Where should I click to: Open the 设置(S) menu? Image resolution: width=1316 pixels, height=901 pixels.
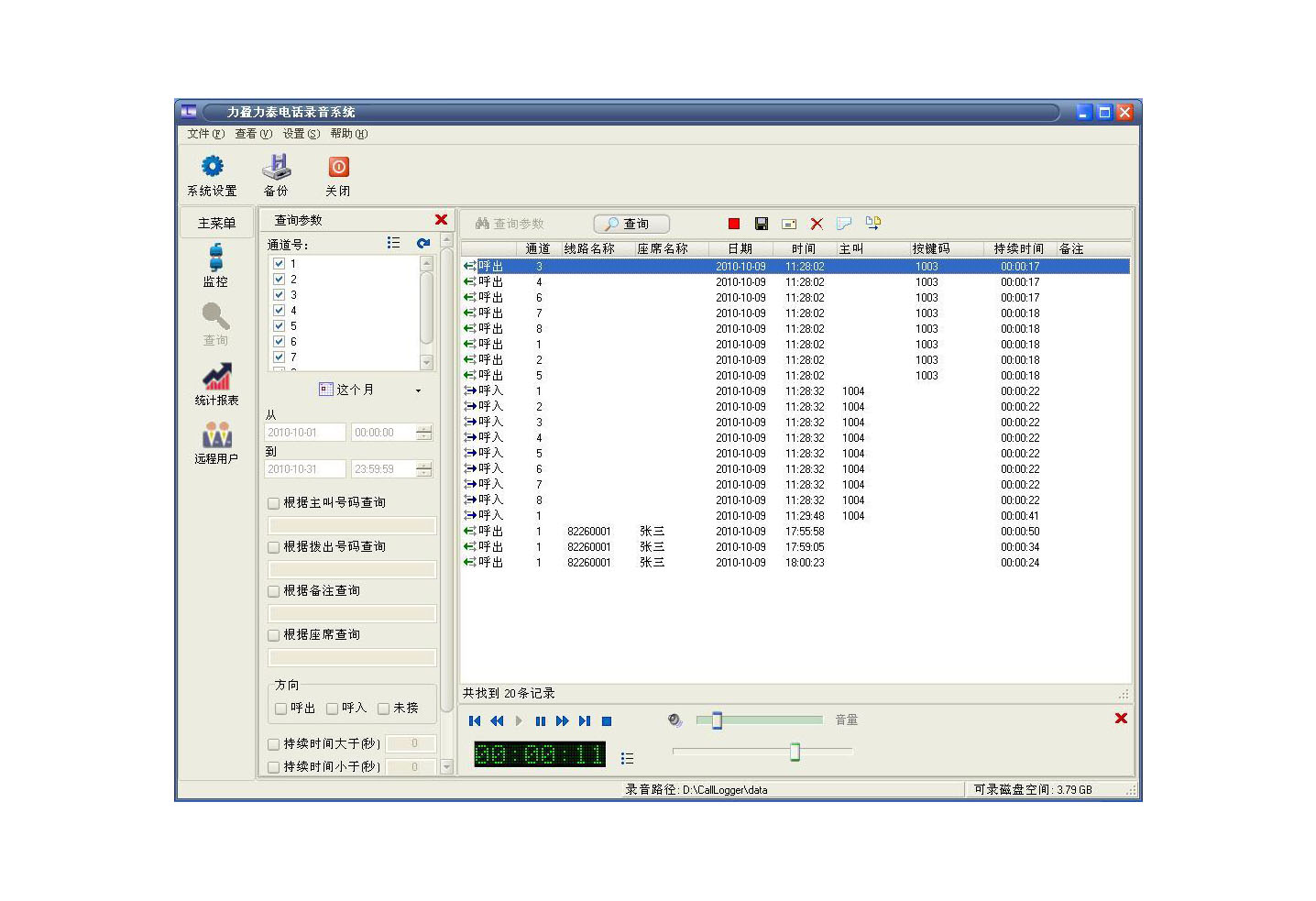tap(301, 134)
